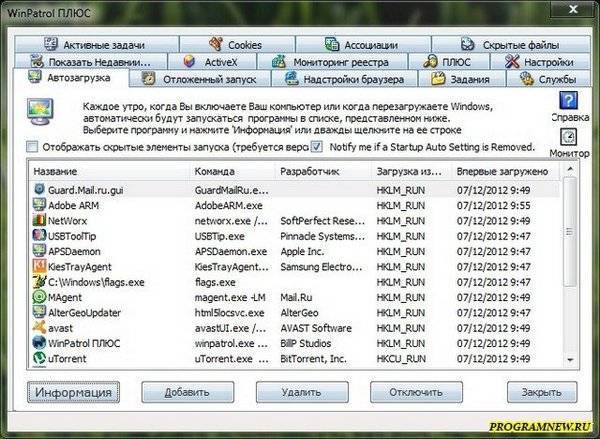
Task: Click the NetWorx entry icon
Action: coord(39,220)
